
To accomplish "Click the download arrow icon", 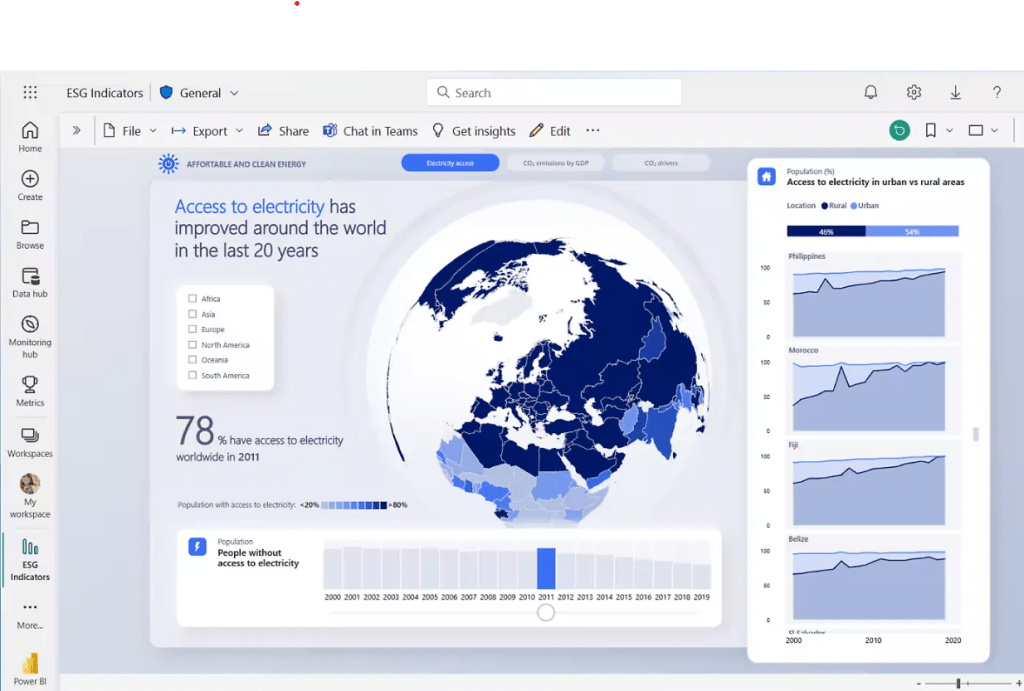I will [955, 92].
